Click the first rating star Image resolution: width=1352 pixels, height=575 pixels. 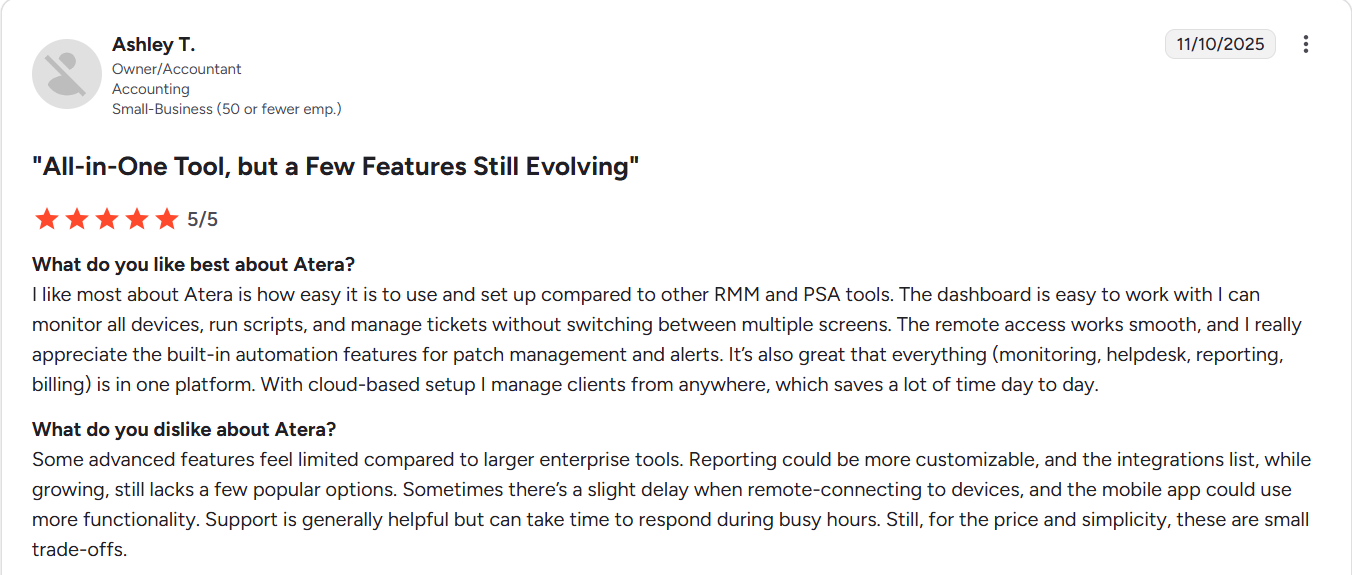click(x=46, y=219)
